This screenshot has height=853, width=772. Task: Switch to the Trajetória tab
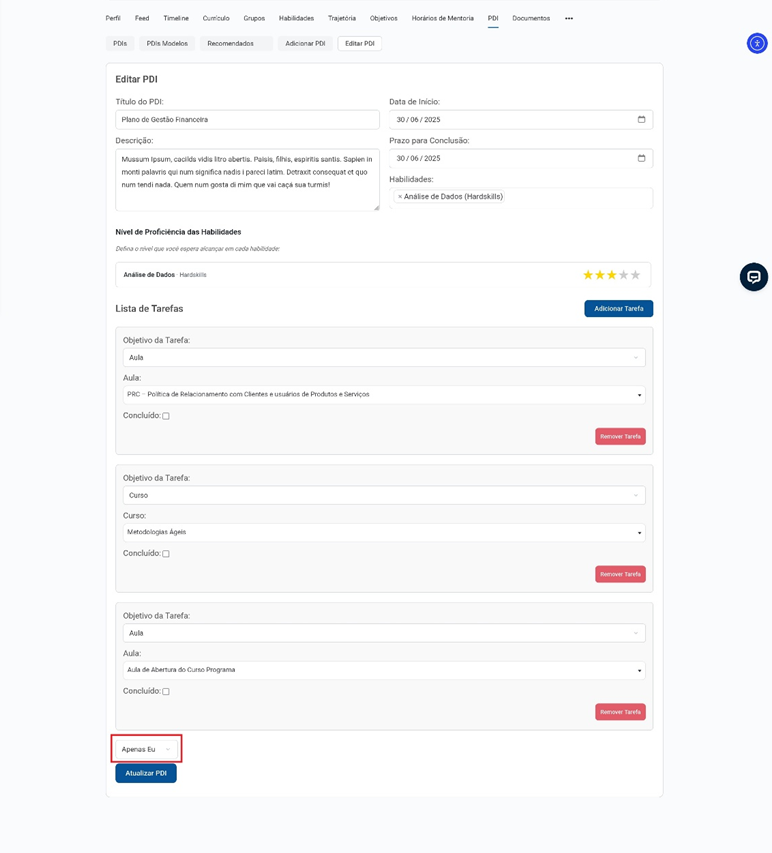click(x=342, y=18)
